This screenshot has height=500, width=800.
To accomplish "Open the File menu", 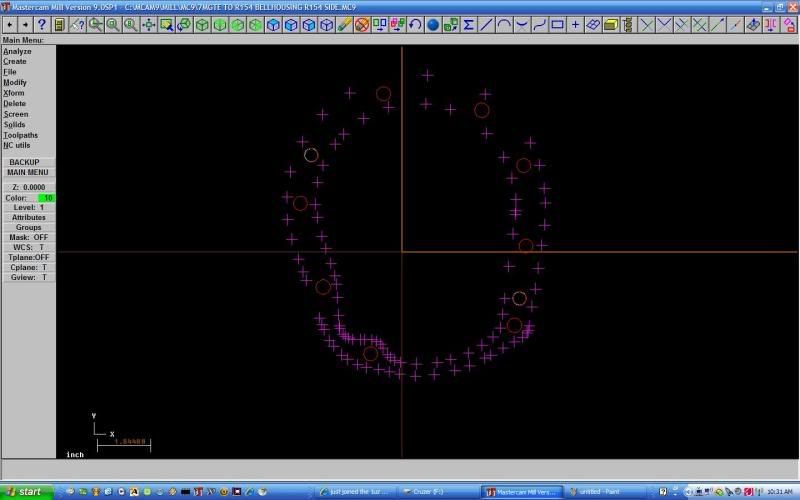I will point(10,72).
